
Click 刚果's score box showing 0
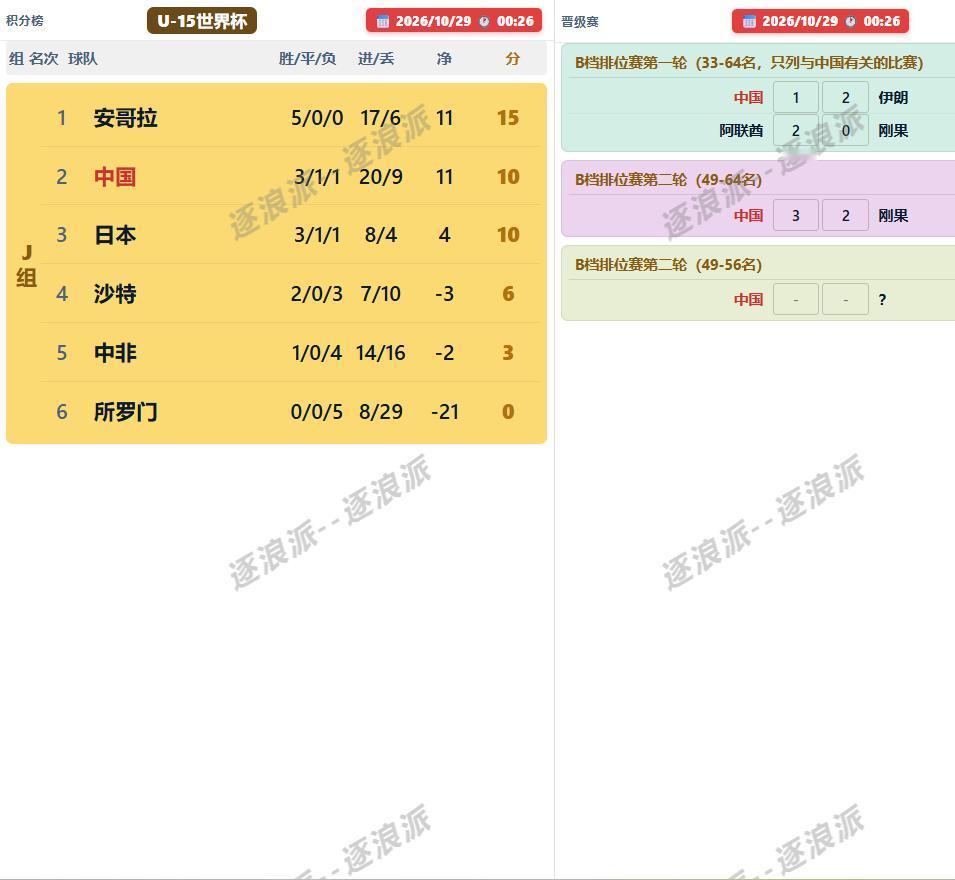(845, 130)
